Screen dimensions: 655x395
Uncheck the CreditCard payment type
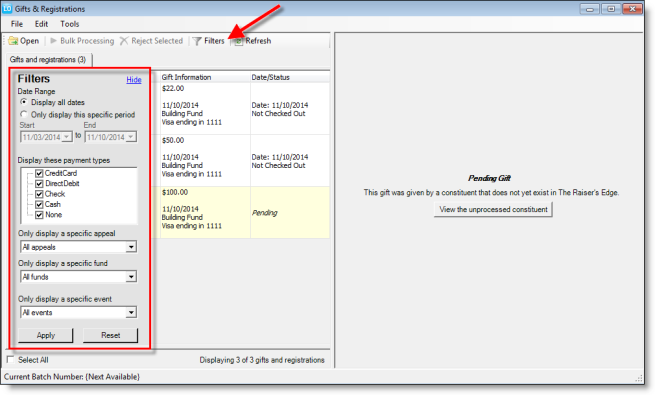(39, 173)
